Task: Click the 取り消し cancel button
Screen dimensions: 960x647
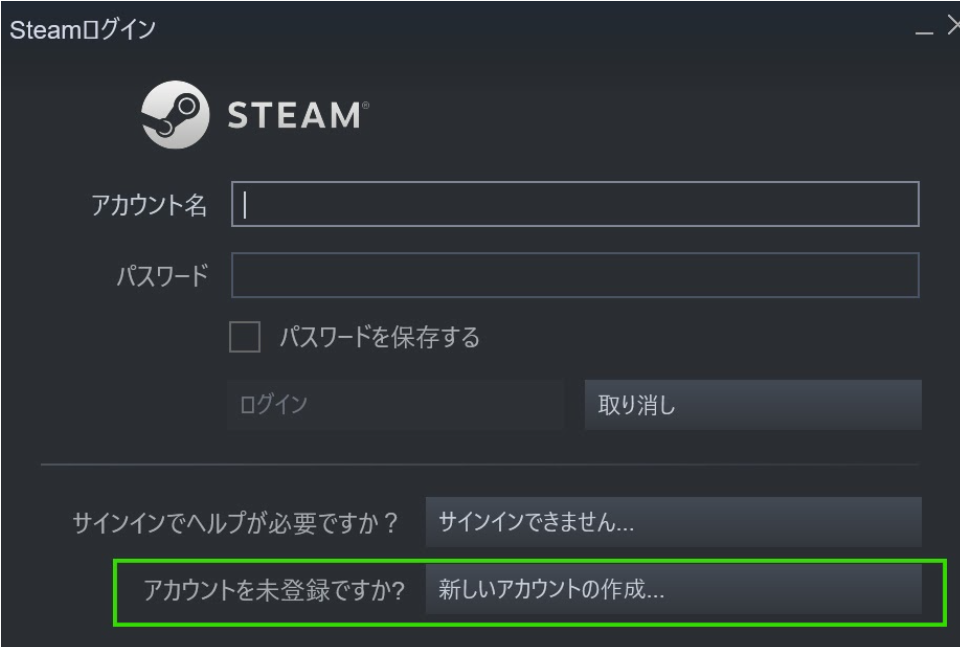Action: (x=753, y=405)
